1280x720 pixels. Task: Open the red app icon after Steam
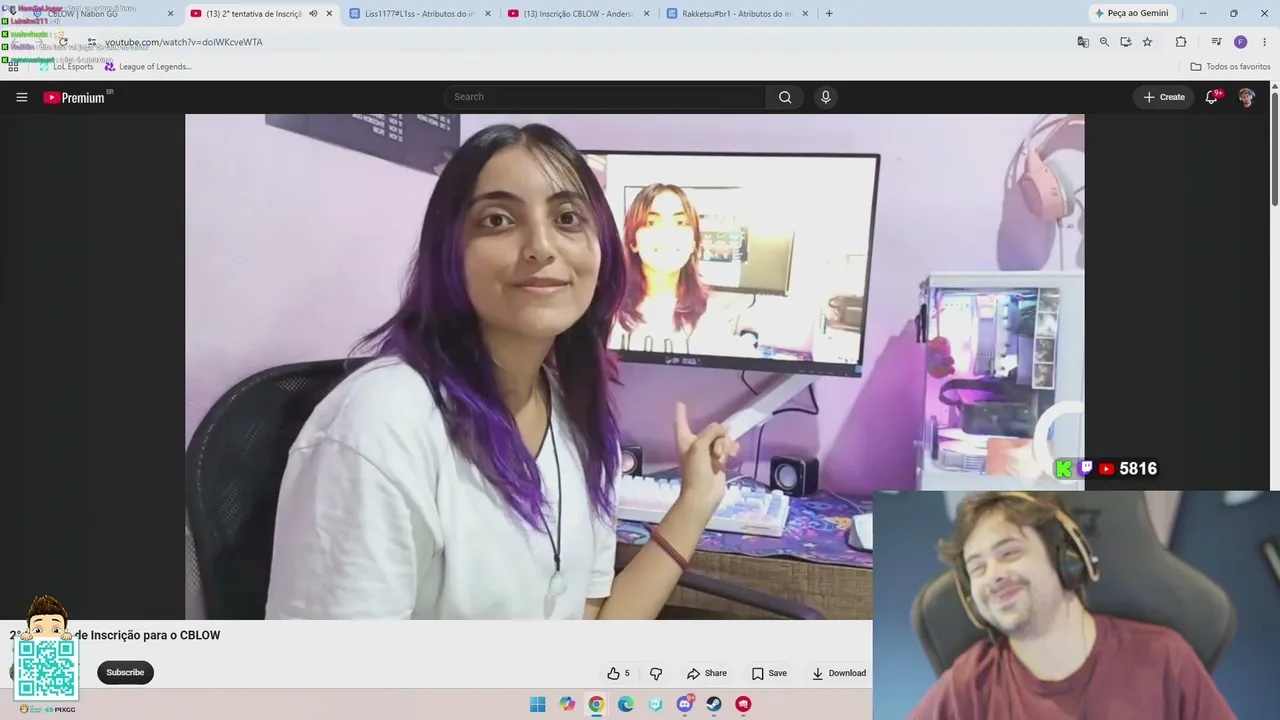click(x=743, y=704)
